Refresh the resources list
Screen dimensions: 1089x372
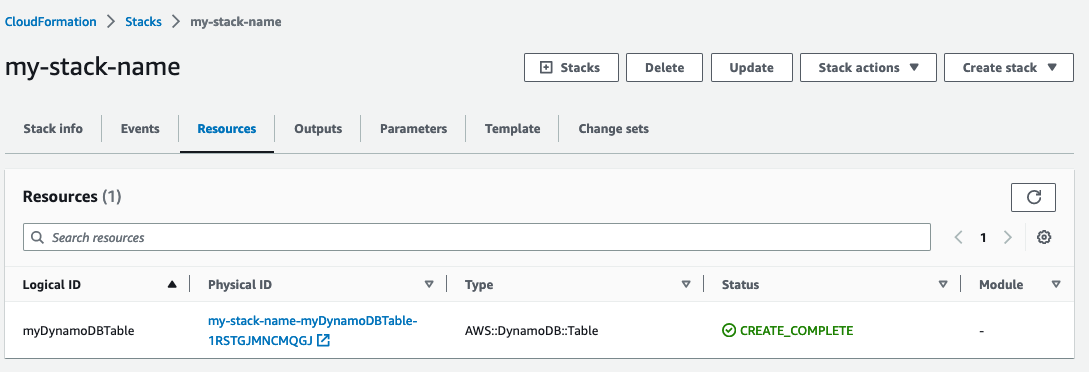coord(1033,198)
